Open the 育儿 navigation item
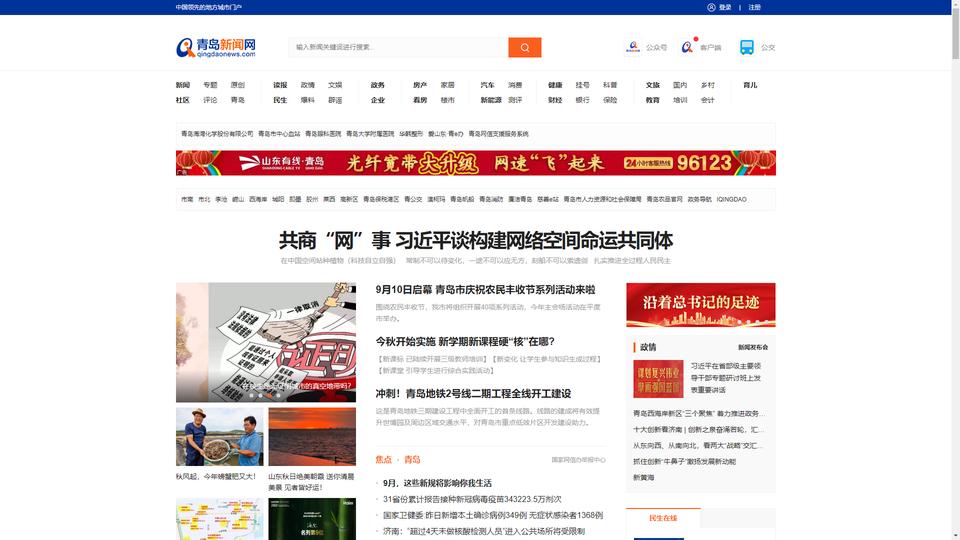960x540 pixels. point(750,85)
